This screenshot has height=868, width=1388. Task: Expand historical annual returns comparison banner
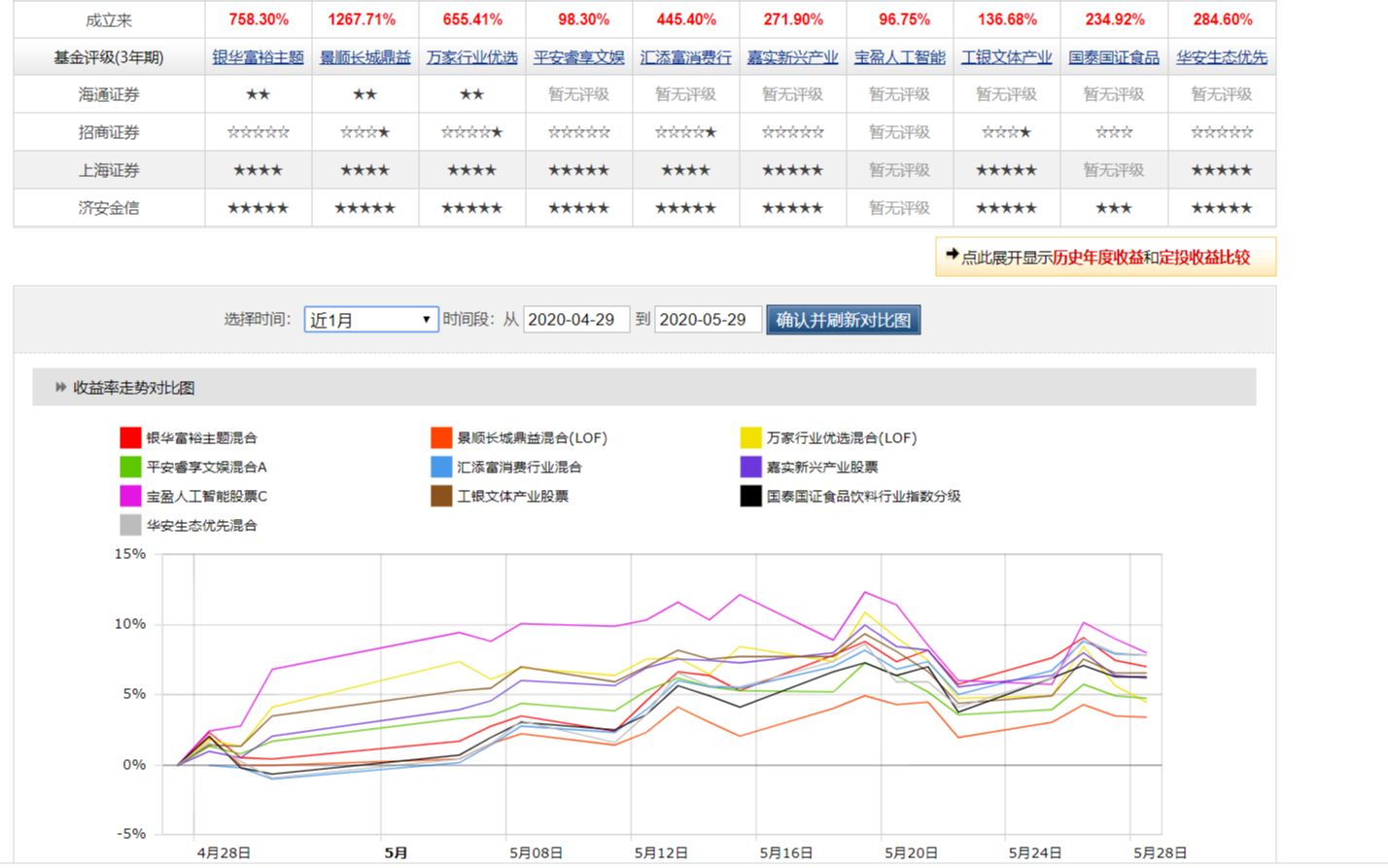[x=1105, y=258]
